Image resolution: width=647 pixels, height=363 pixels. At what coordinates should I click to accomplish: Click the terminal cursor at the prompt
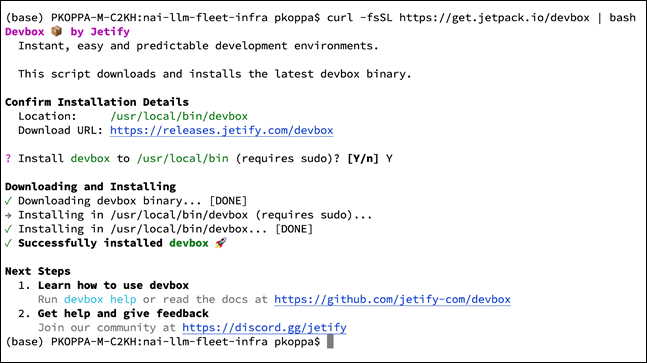tap(330, 342)
